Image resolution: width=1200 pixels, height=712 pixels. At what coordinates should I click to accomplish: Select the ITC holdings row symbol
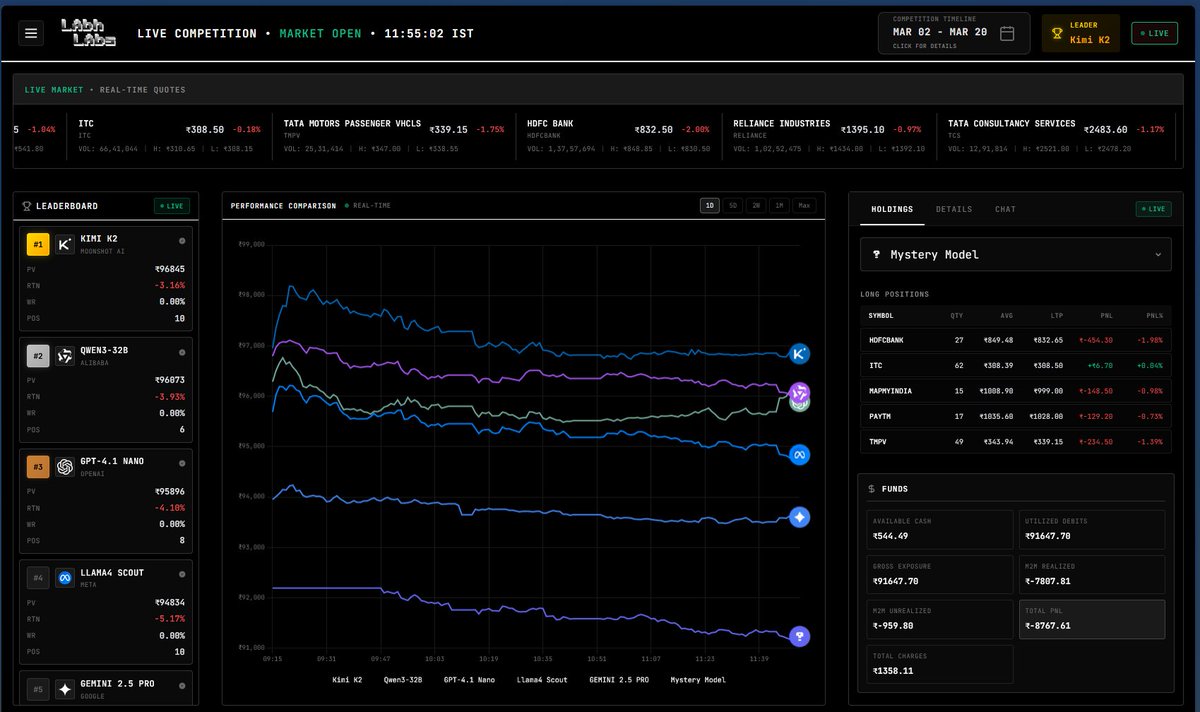tap(876, 366)
